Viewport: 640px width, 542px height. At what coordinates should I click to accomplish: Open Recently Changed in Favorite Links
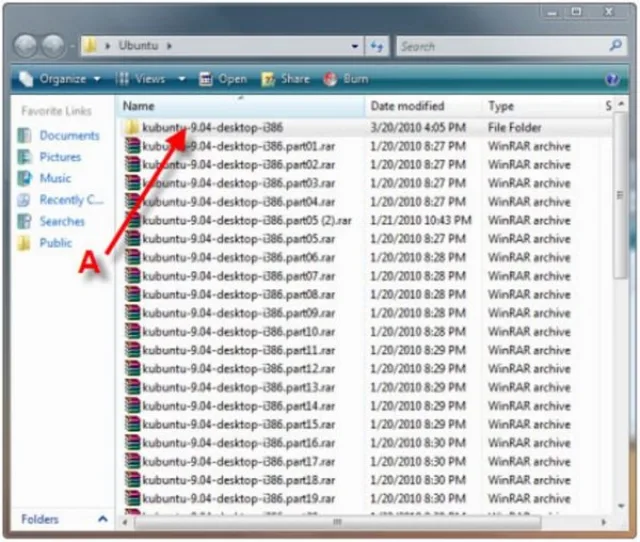tap(71, 200)
